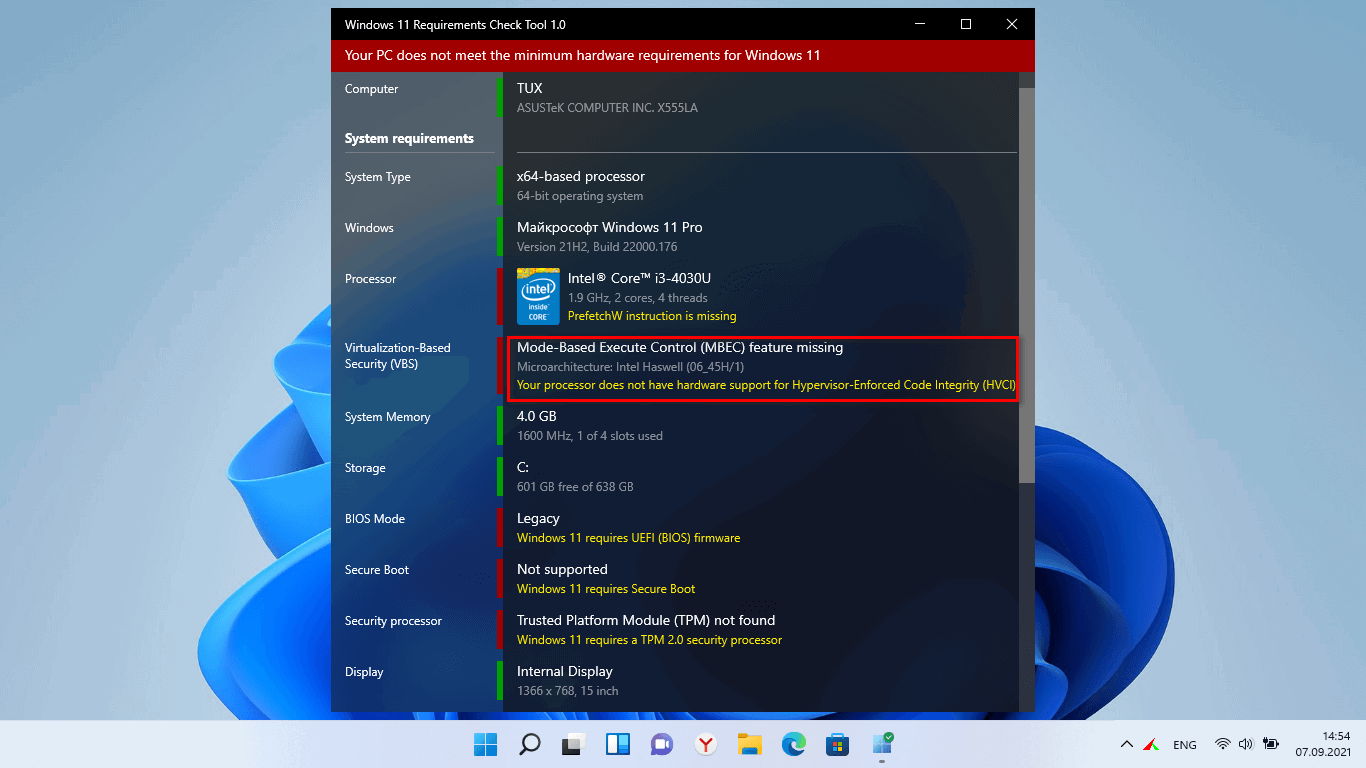Select the computer name TUX
Viewport: 1366px width, 768px height.
tap(530, 88)
